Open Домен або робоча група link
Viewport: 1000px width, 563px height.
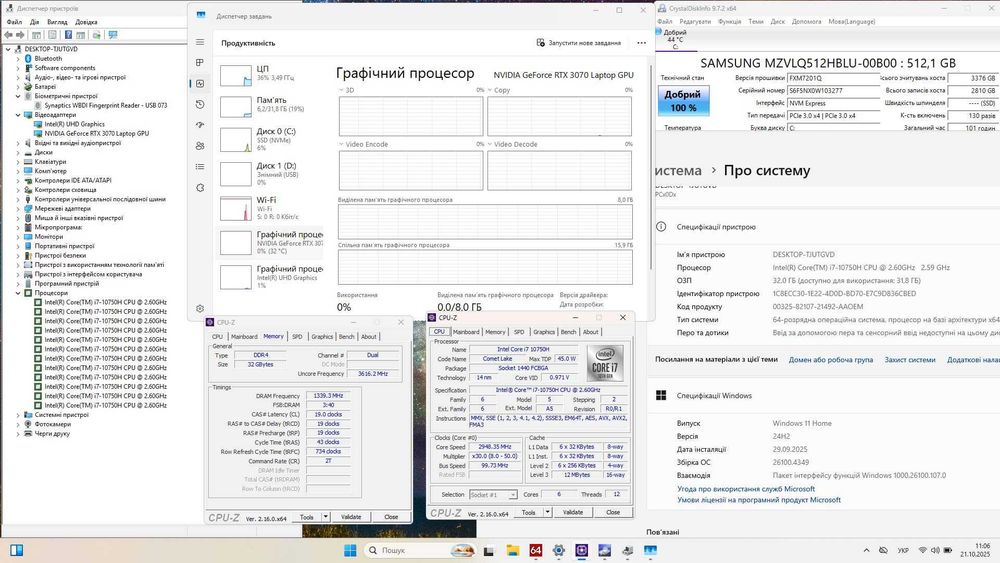[830, 360]
